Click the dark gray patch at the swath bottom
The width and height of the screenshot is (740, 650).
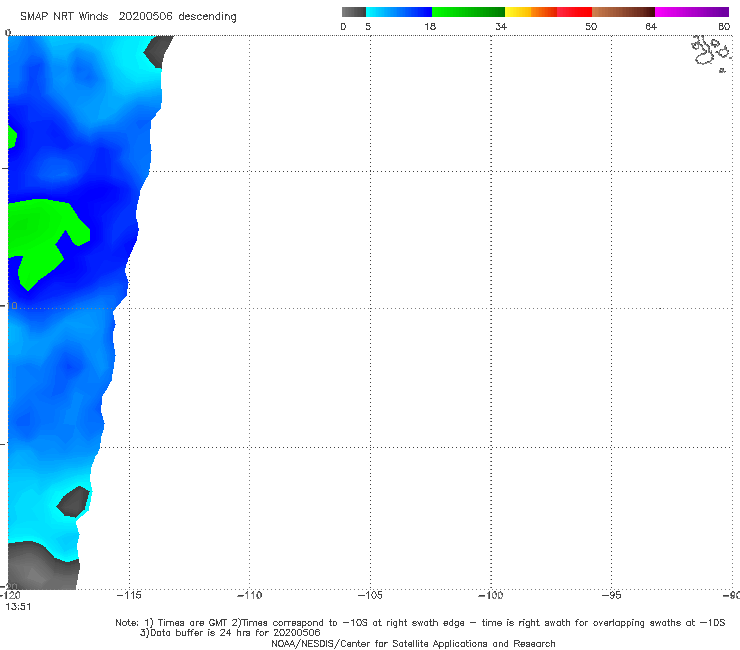pos(42,566)
